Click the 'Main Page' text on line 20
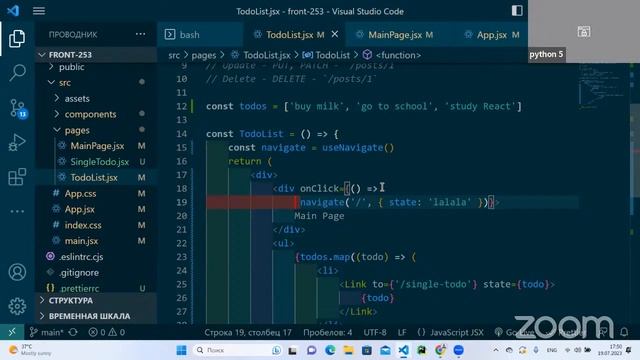Image resolution: width=640 pixels, height=360 pixels. tap(319, 216)
